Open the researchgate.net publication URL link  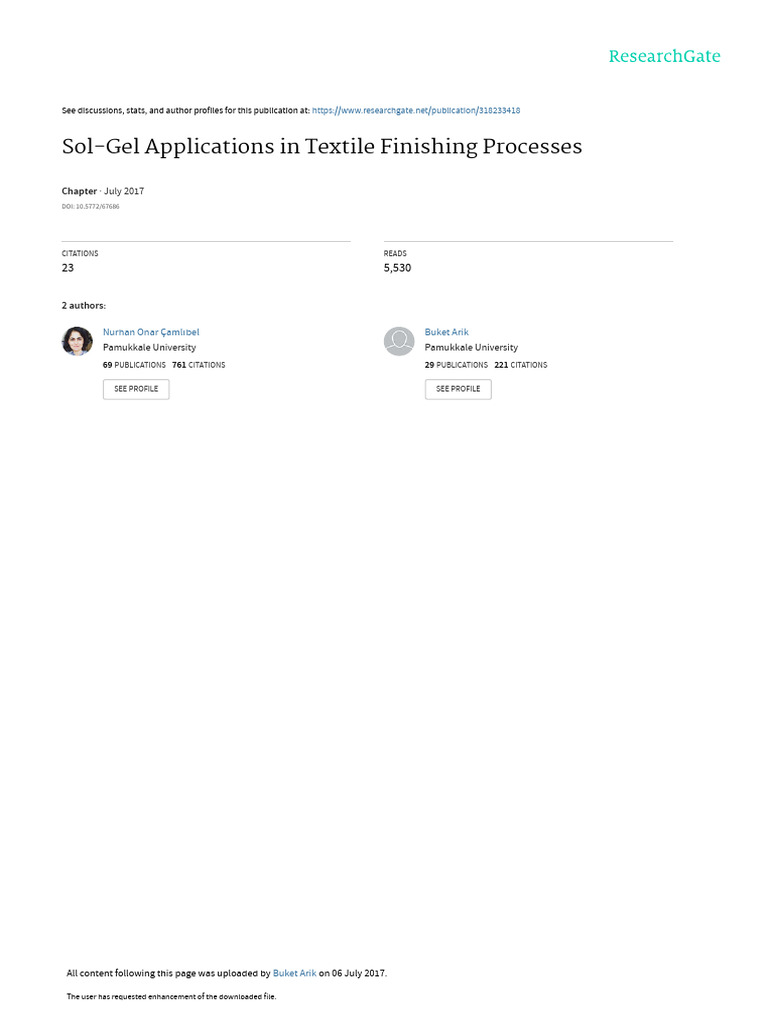click(416, 110)
